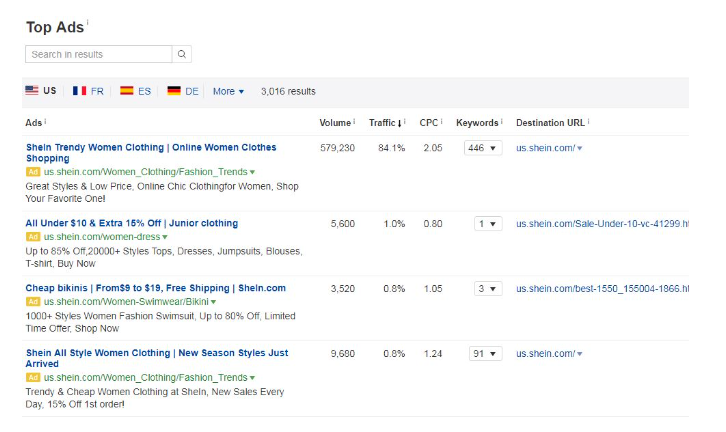Open the Sale-Under-10 destination URL
Viewport: 726px width, 432px height.
coord(602,223)
